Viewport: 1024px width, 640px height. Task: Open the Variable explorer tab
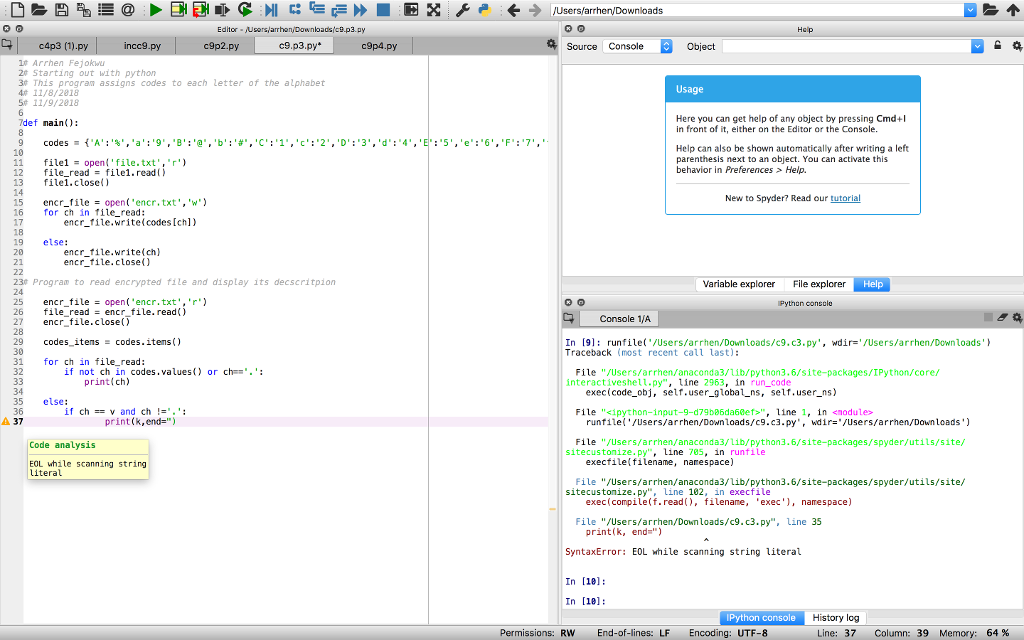[739, 283]
